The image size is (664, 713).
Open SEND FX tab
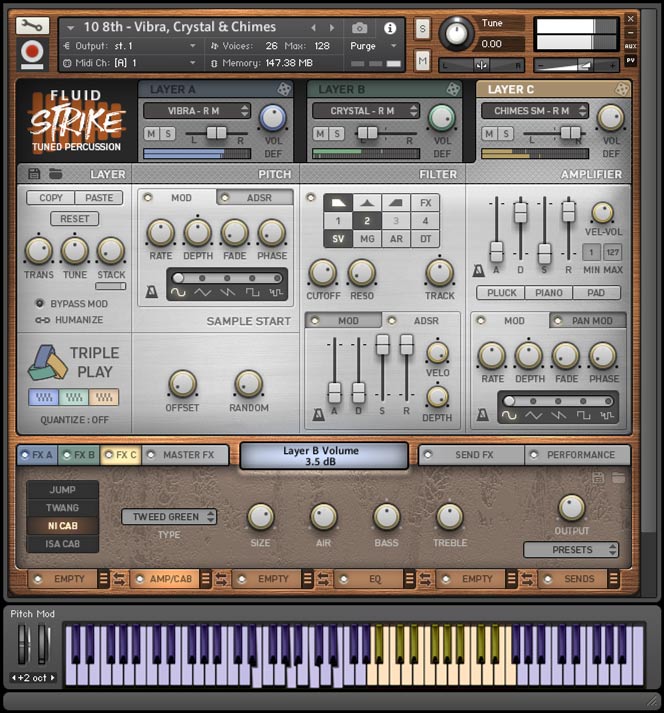point(471,455)
